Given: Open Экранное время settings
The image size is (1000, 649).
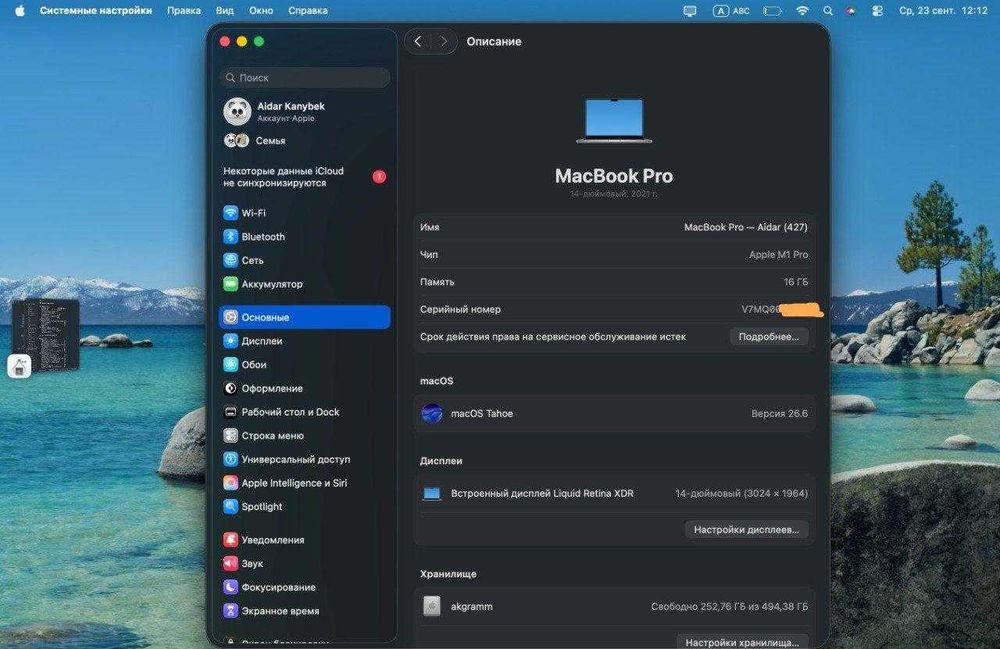Looking at the screenshot, I should coord(271,610).
